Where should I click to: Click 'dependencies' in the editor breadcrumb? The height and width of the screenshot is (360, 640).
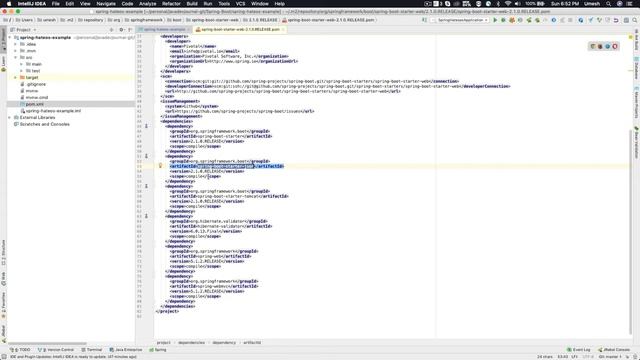point(191,342)
